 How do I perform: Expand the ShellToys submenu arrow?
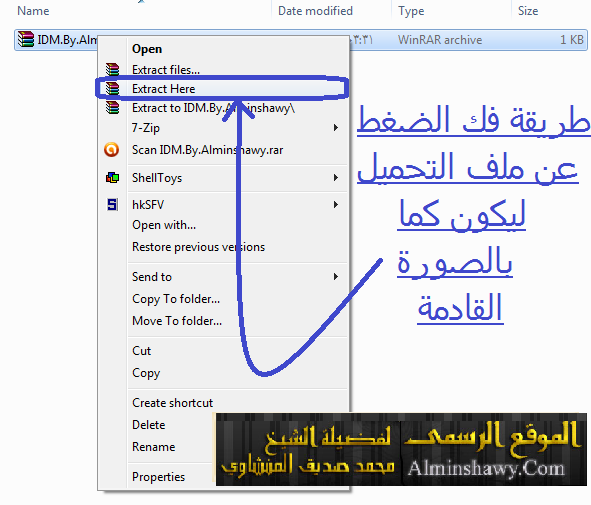coord(335,178)
